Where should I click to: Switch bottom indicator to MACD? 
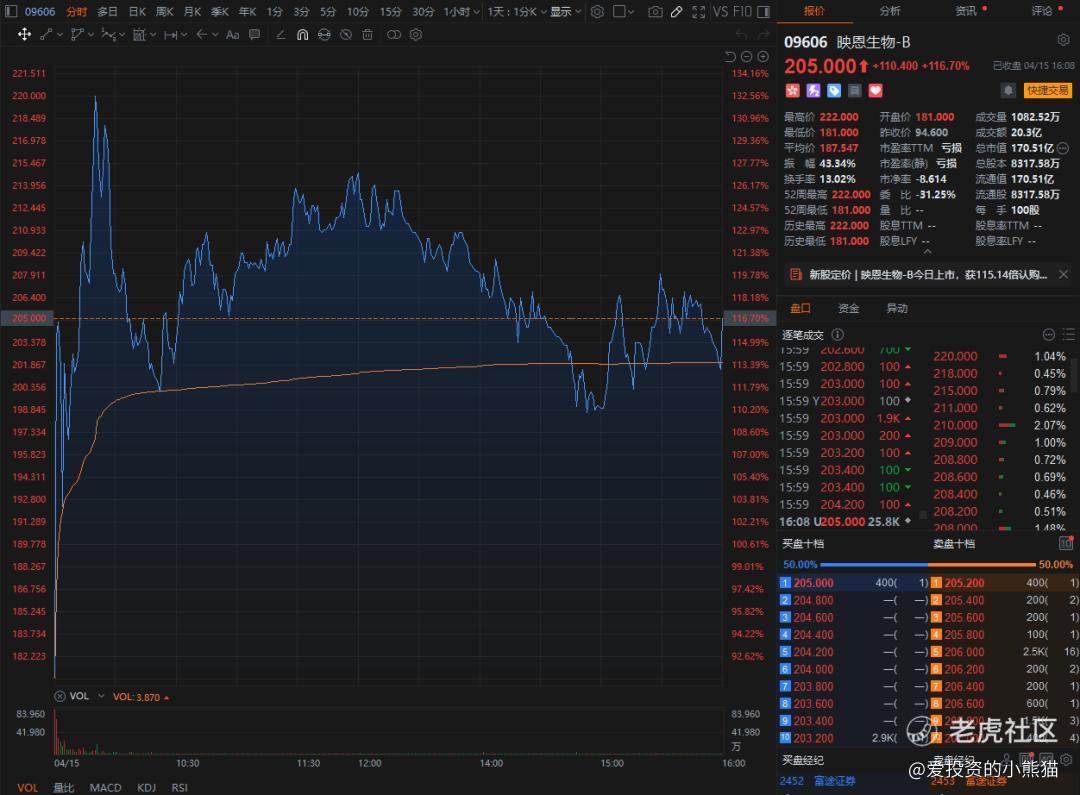105,787
